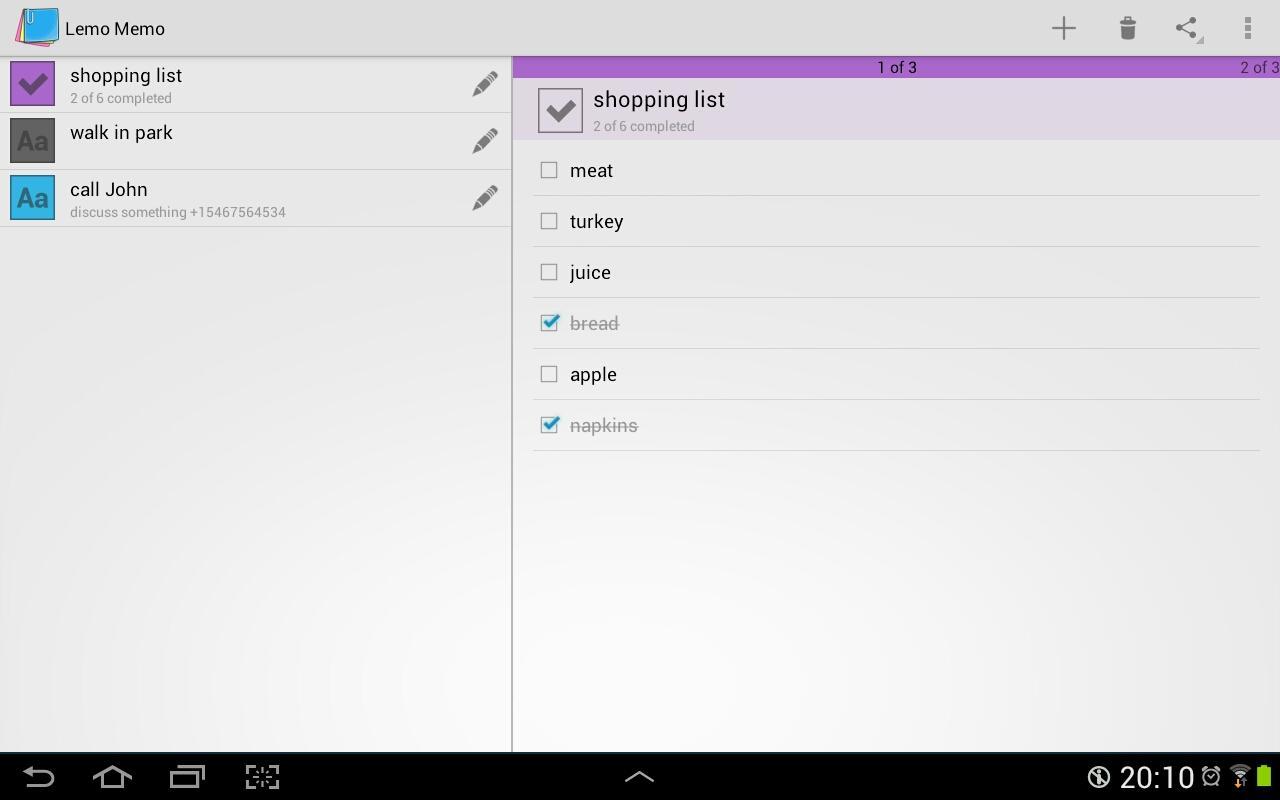
Task: Tap the large checkmark icon in the memo header
Action: click(560, 110)
